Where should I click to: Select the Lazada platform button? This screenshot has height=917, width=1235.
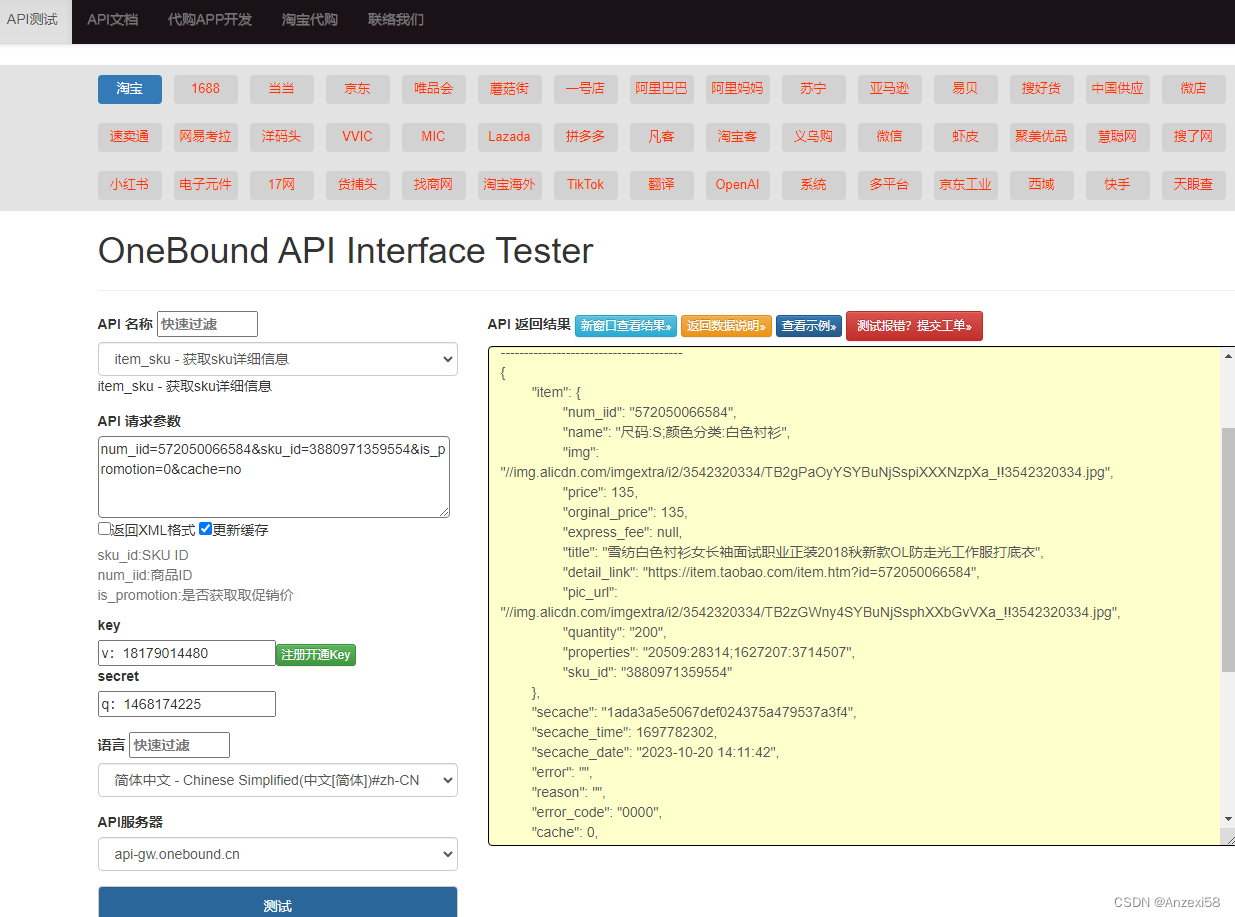tap(510, 137)
